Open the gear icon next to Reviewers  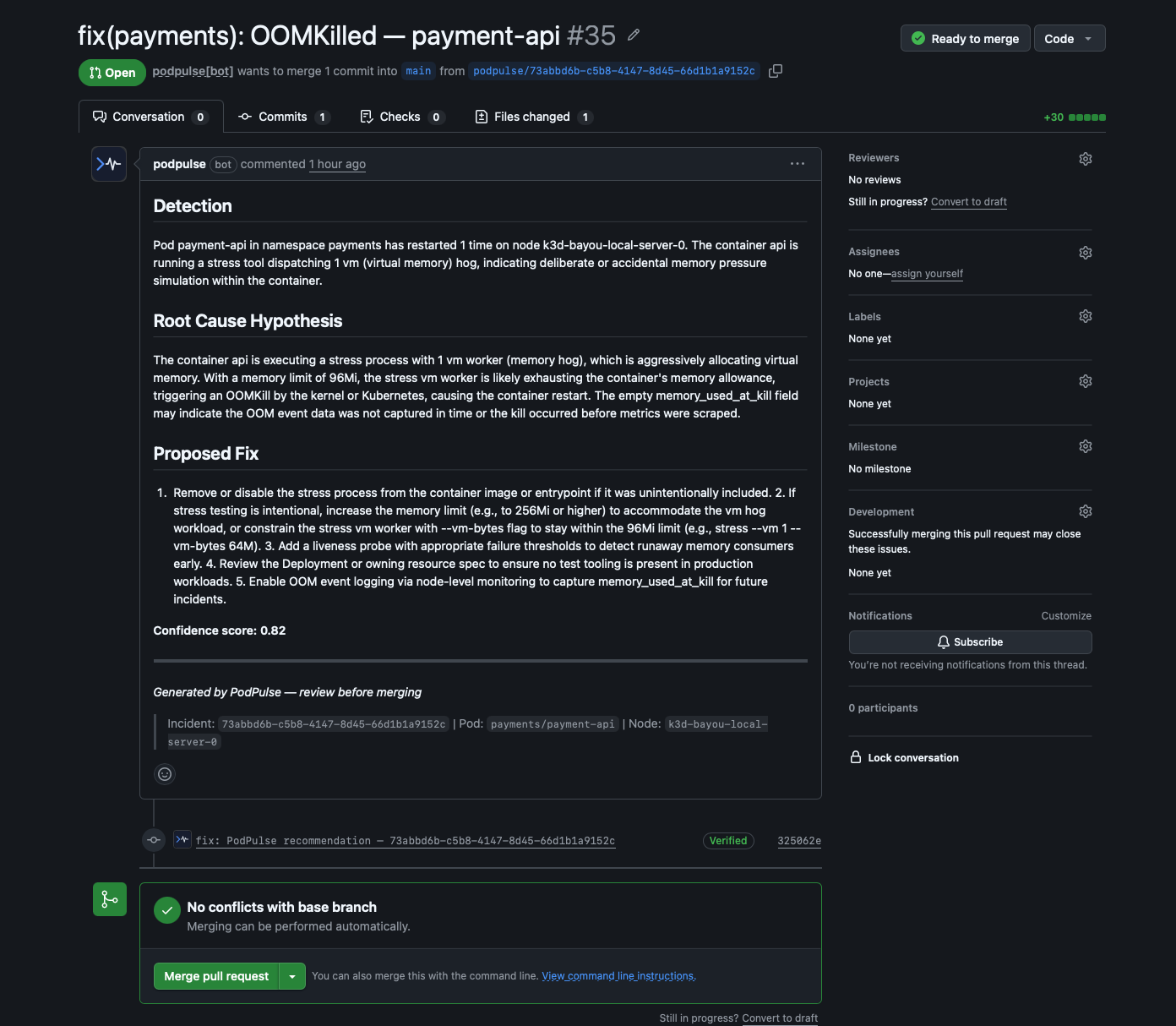(x=1085, y=158)
